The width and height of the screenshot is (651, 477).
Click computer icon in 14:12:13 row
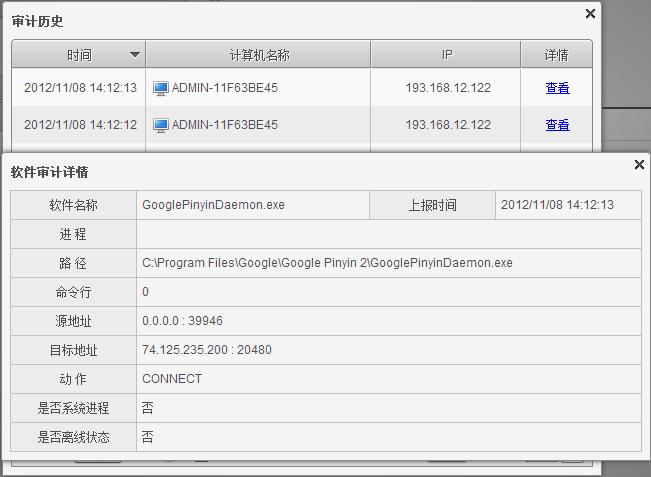click(x=161, y=88)
